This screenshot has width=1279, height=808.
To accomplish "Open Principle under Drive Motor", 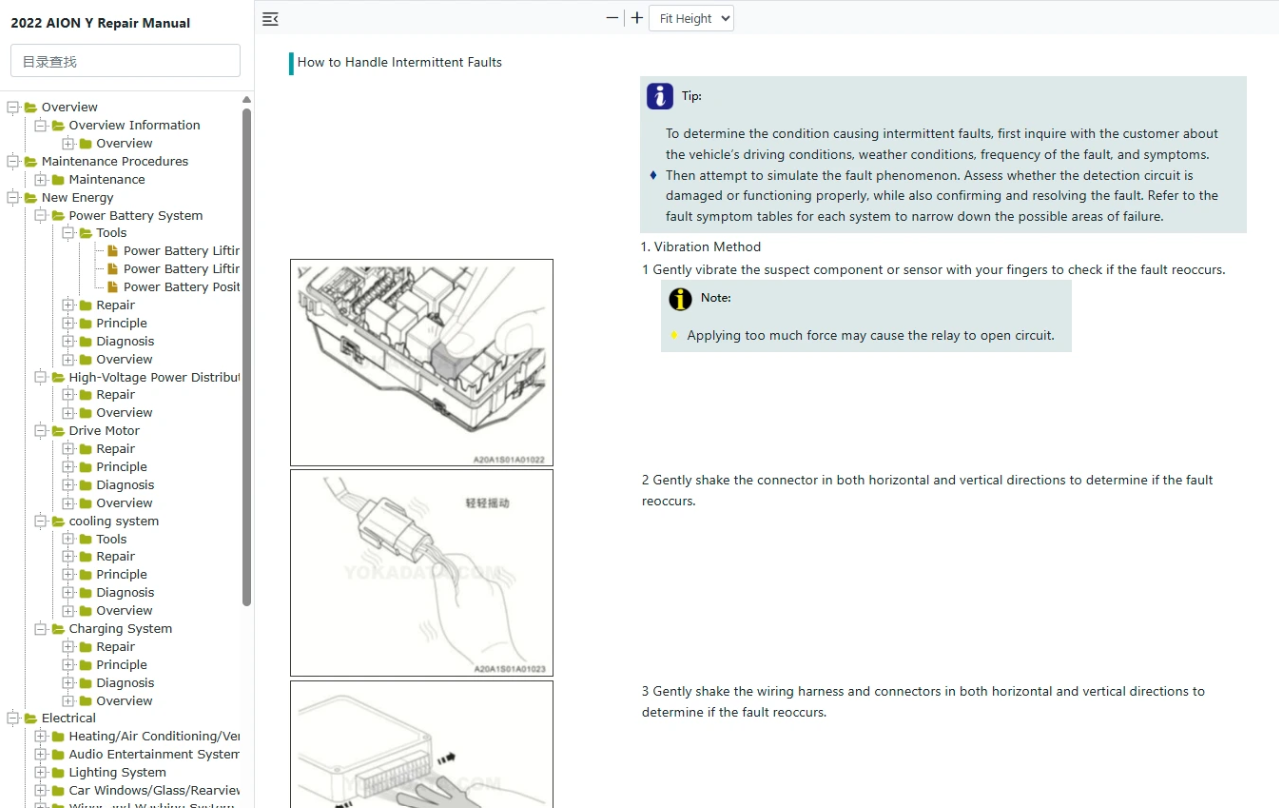I will 121,467.
